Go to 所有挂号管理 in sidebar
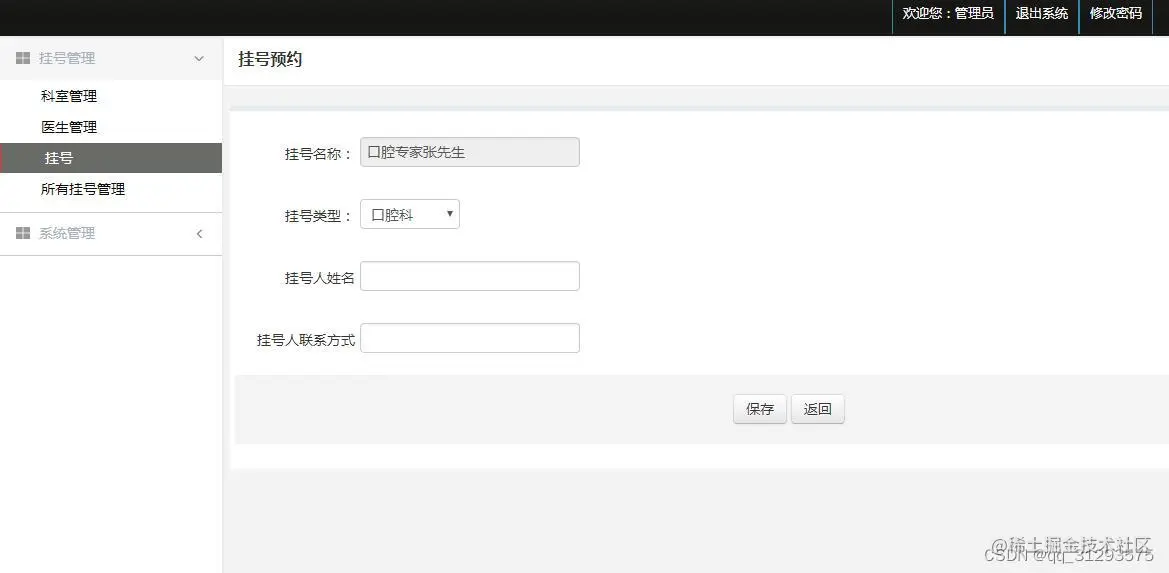Image resolution: width=1169 pixels, height=573 pixels. pos(83,189)
